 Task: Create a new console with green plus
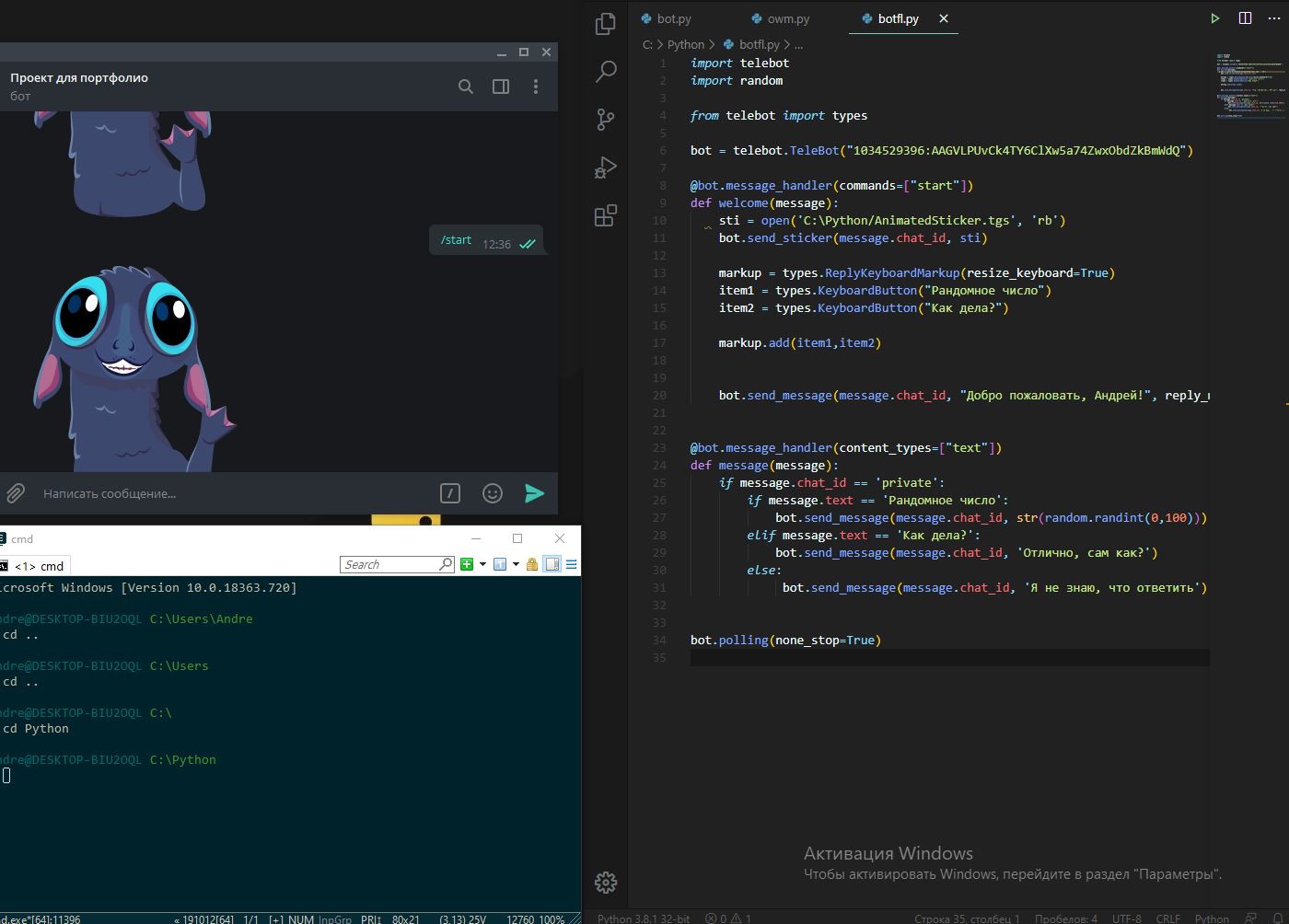(x=467, y=564)
